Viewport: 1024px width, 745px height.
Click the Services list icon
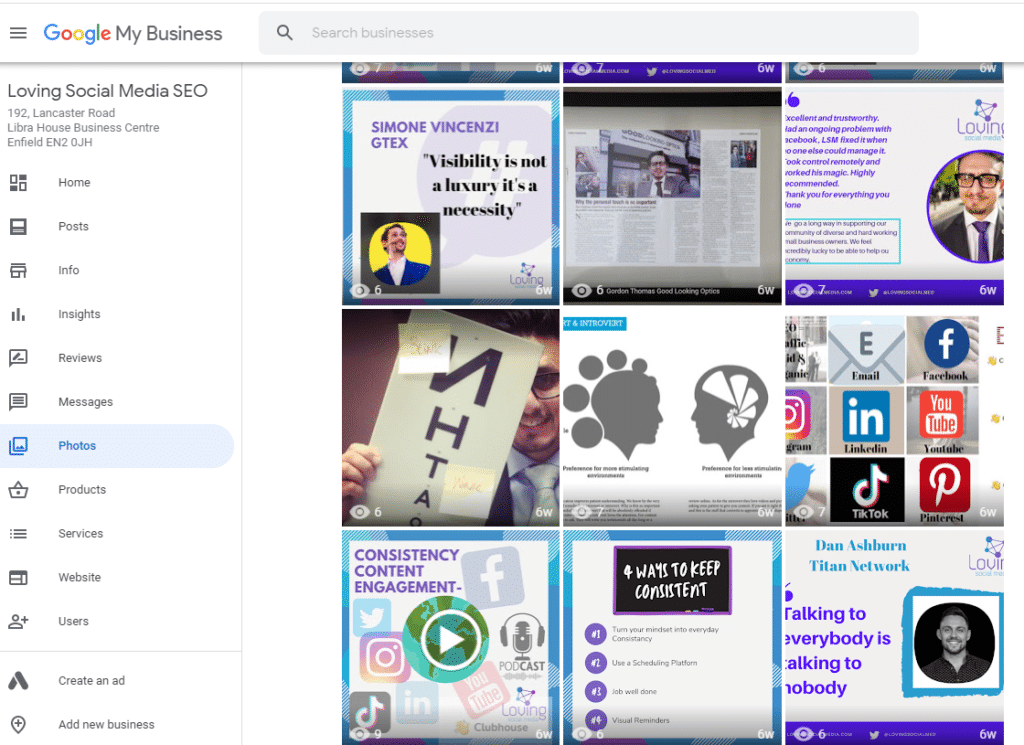click(x=18, y=533)
